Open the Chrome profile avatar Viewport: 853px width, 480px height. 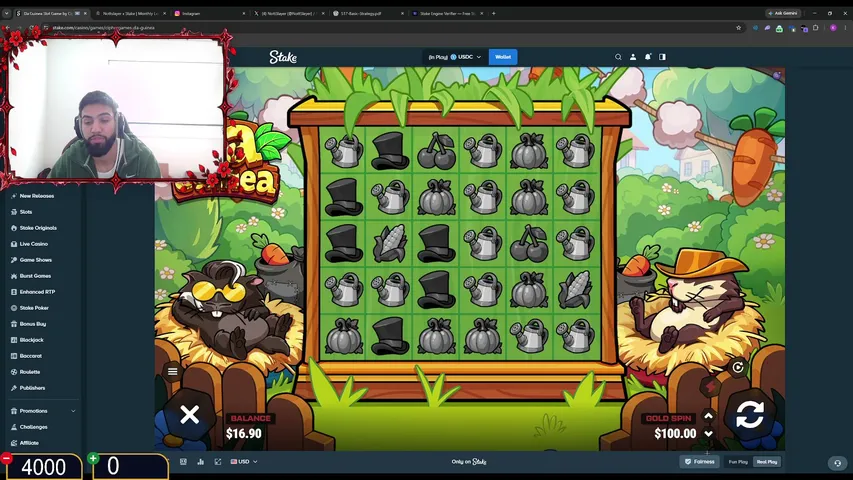pyautogui.click(x=833, y=28)
